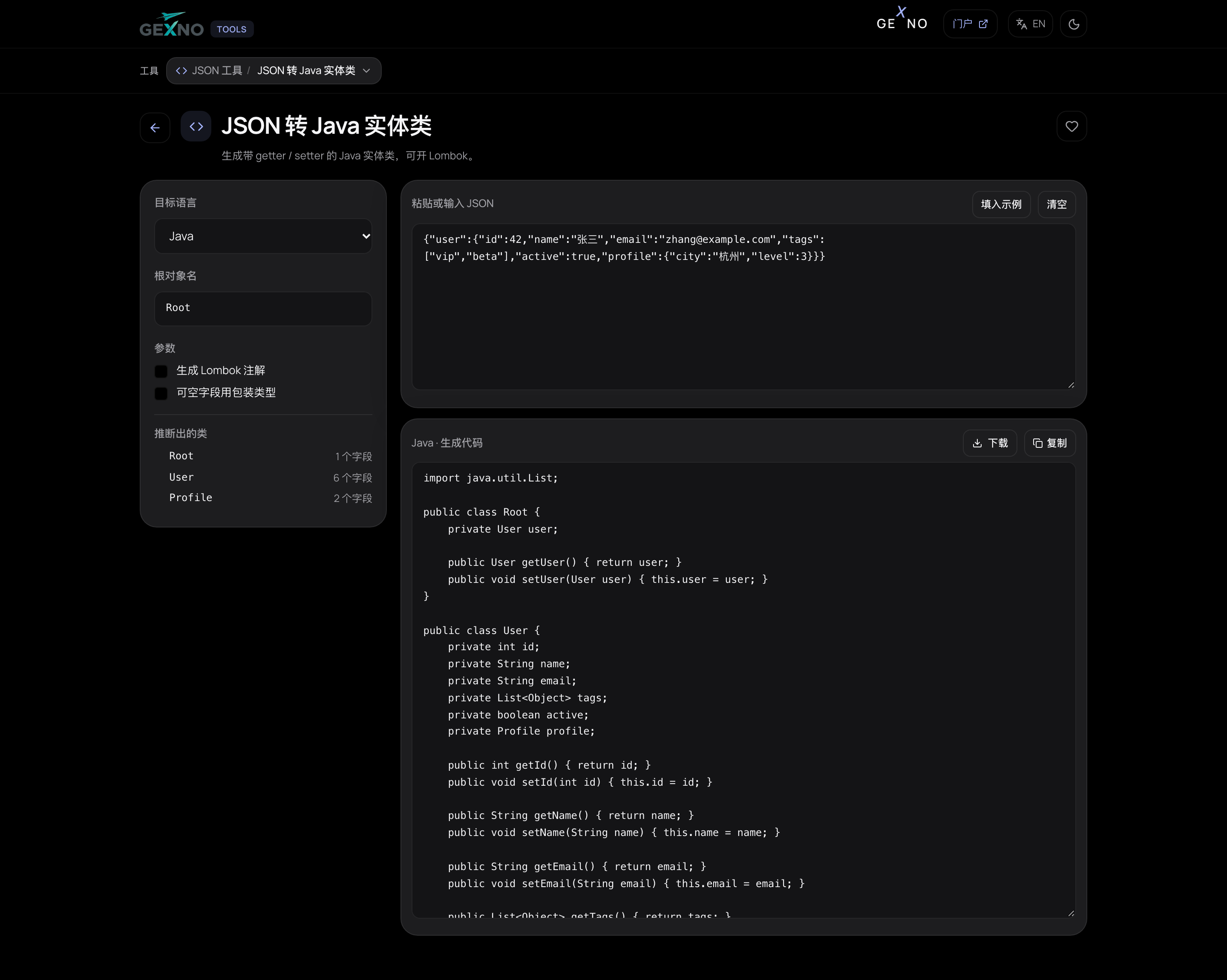Enable the 可空字段用包装类型 checkbox
This screenshot has height=980, width=1227.
[161, 393]
